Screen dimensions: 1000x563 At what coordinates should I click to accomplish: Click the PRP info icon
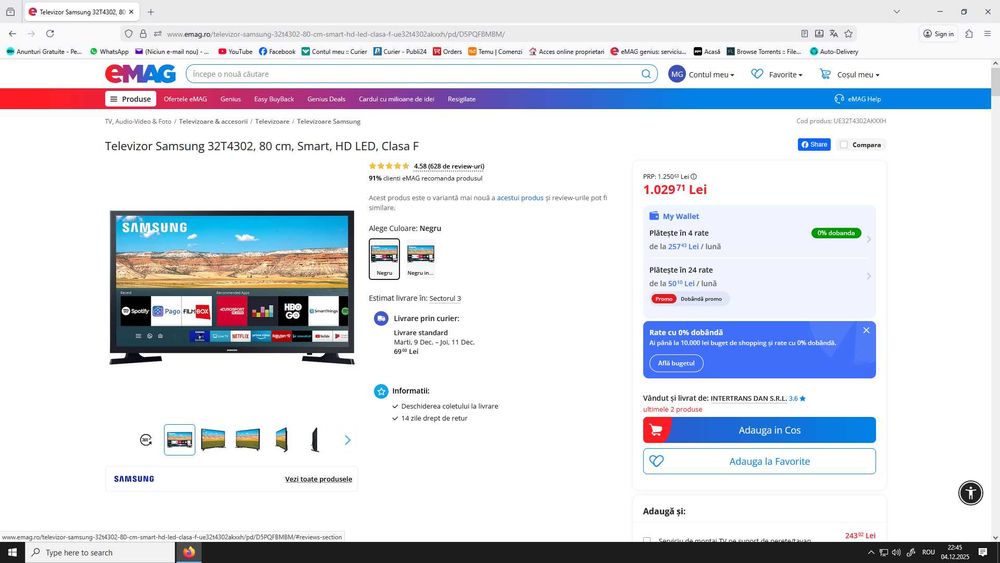(694, 177)
